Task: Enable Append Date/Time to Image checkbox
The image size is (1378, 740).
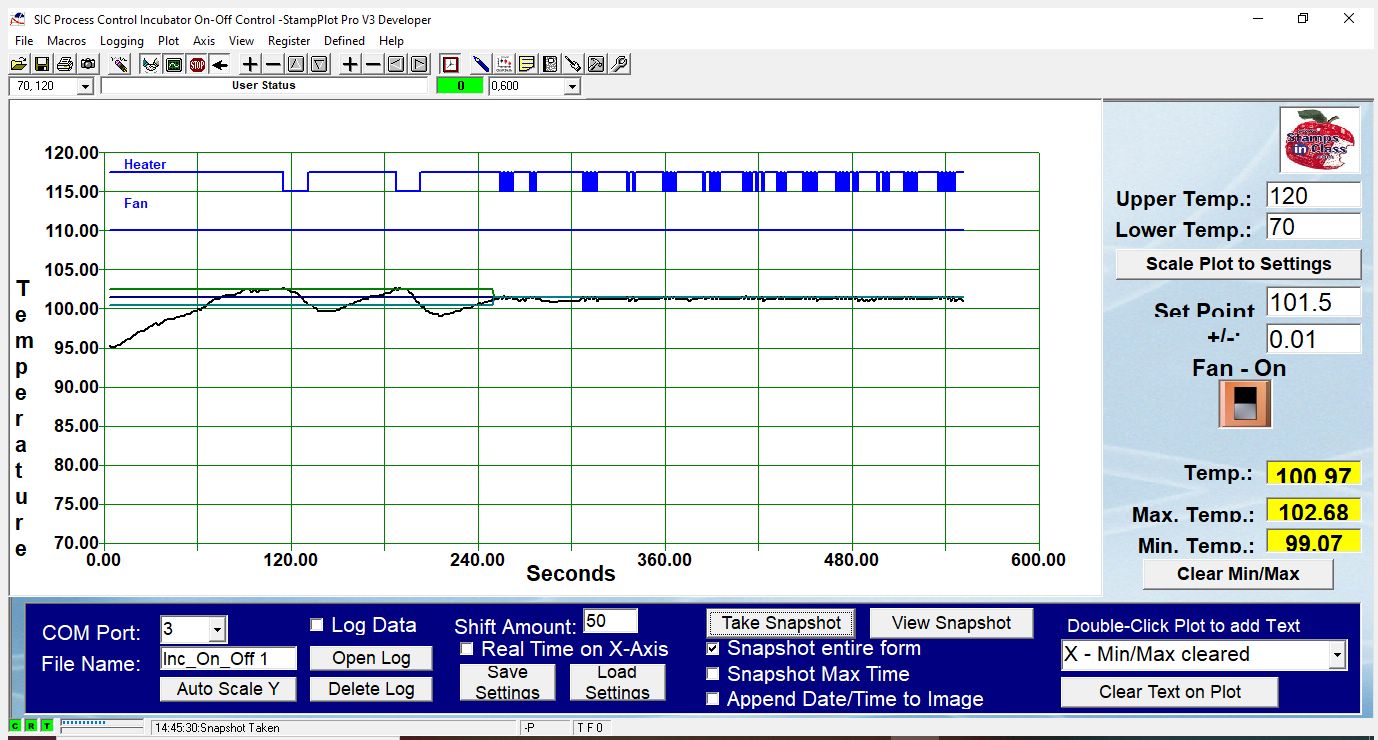Action: pyautogui.click(x=713, y=699)
